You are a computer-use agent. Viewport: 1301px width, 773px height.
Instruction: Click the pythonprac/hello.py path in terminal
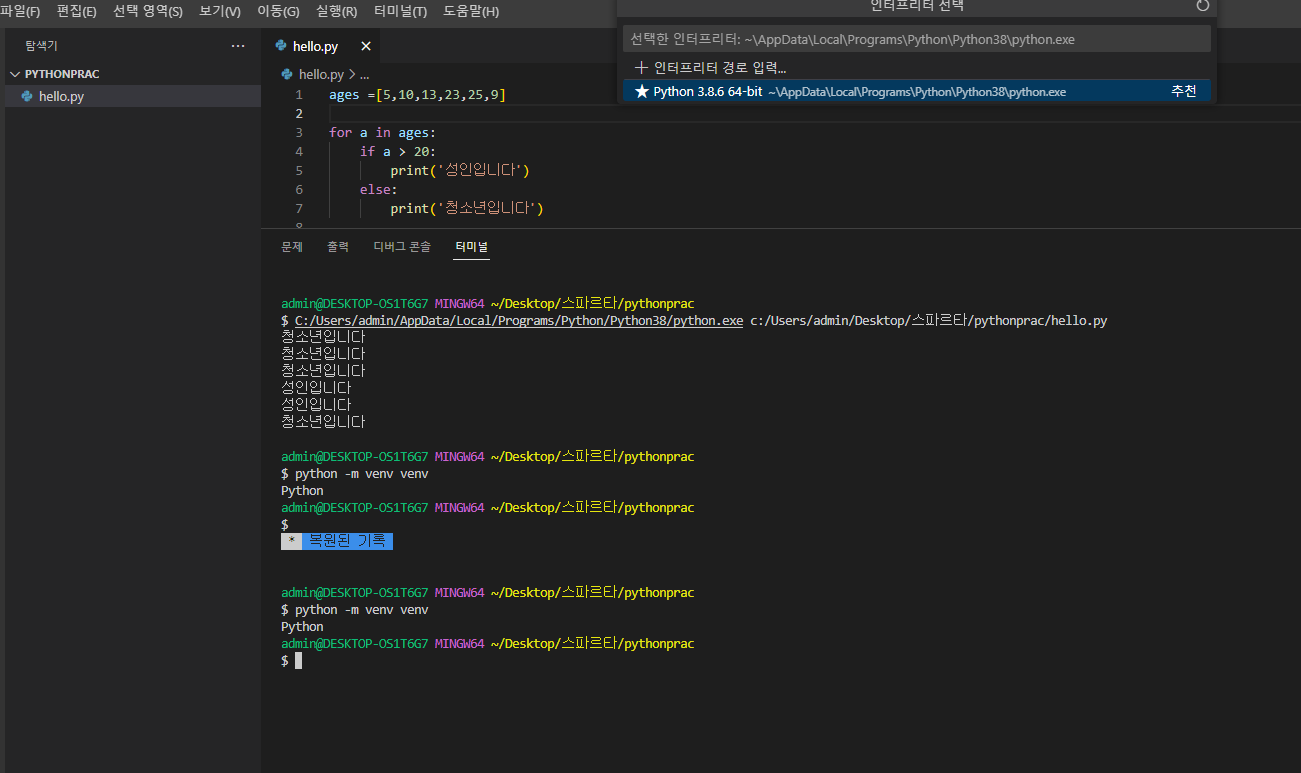pyautogui.click(x=929, y=321)
